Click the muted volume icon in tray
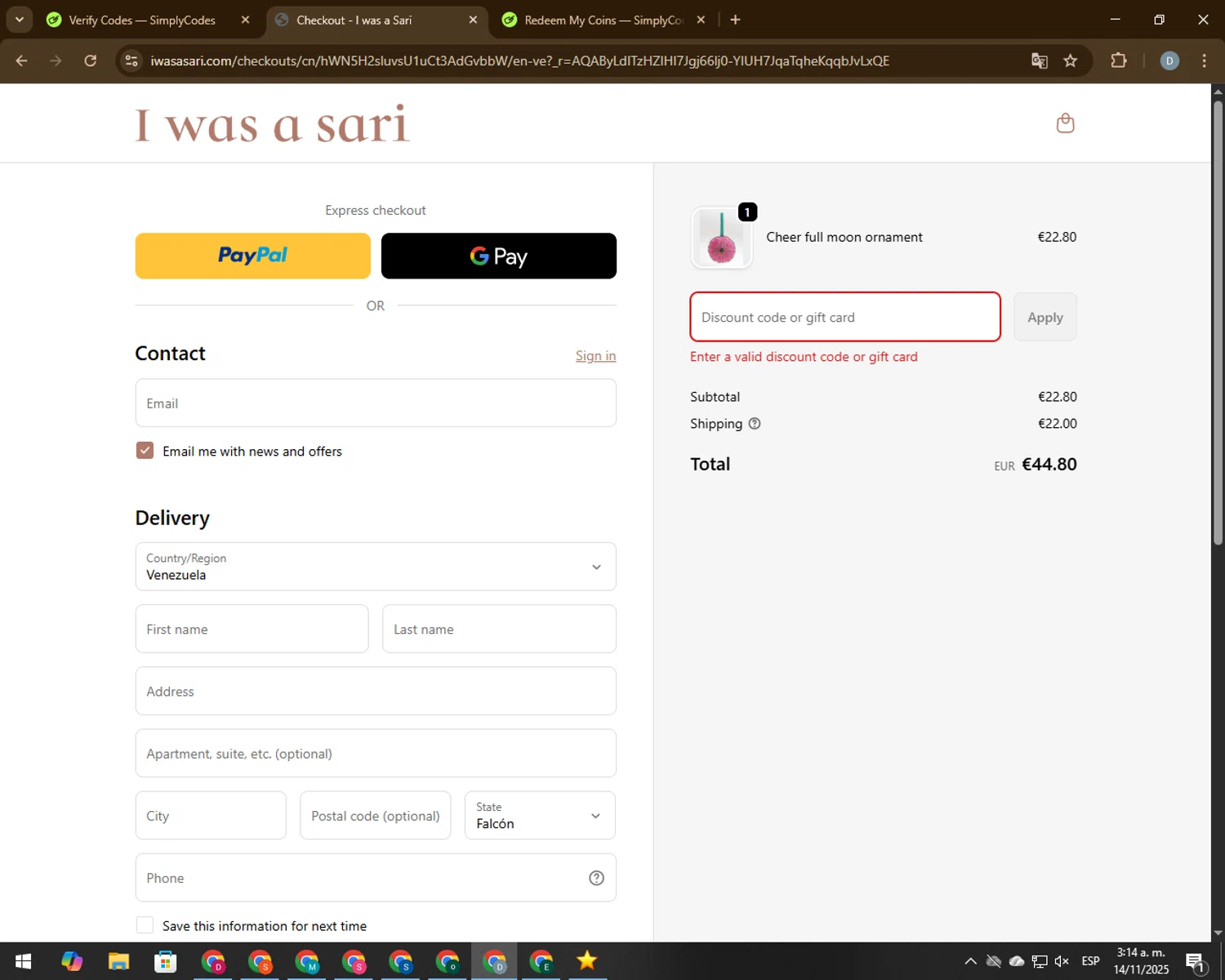 [x=1062, y=961]
